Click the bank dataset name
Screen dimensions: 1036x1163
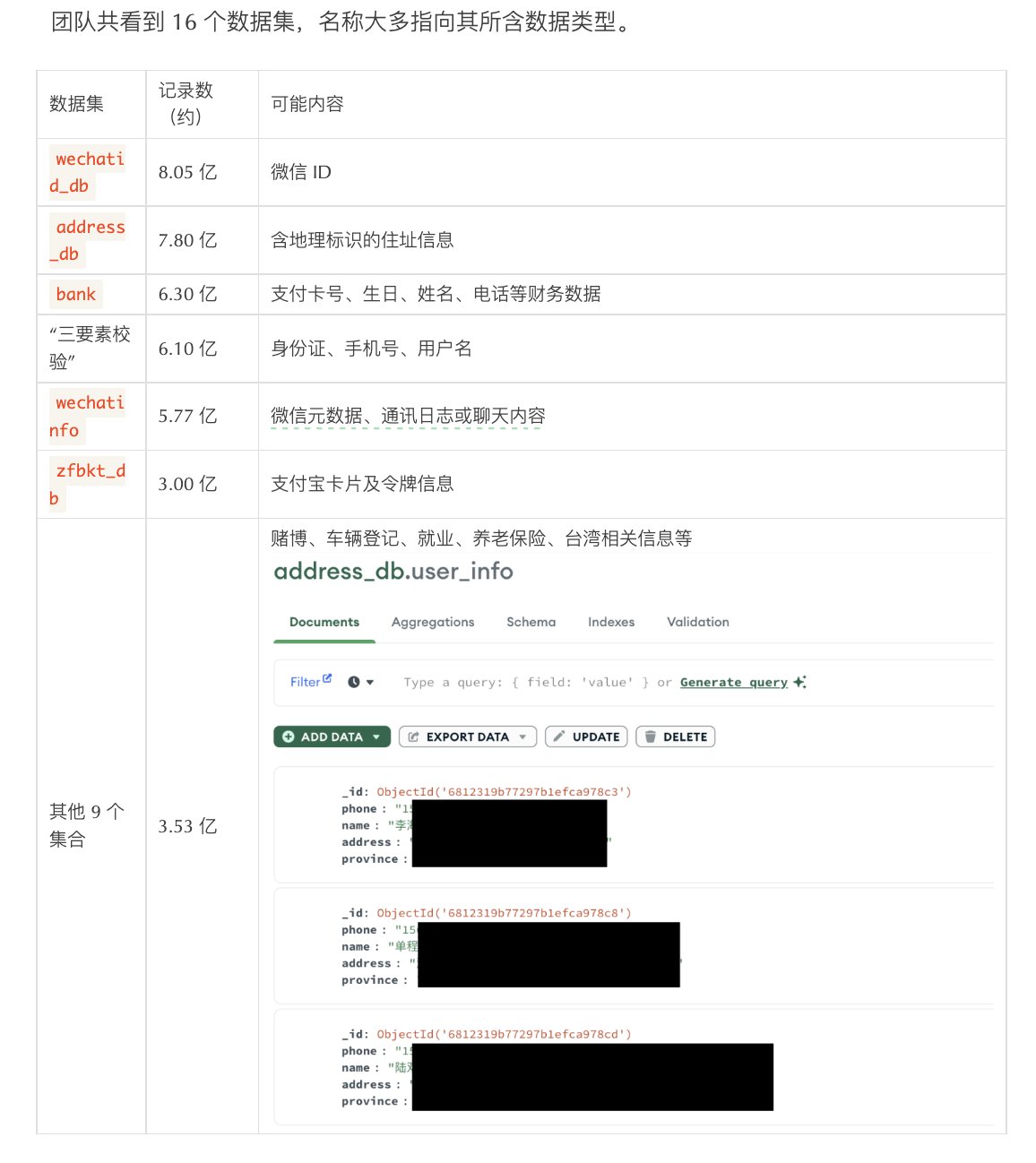pos(75,294)
